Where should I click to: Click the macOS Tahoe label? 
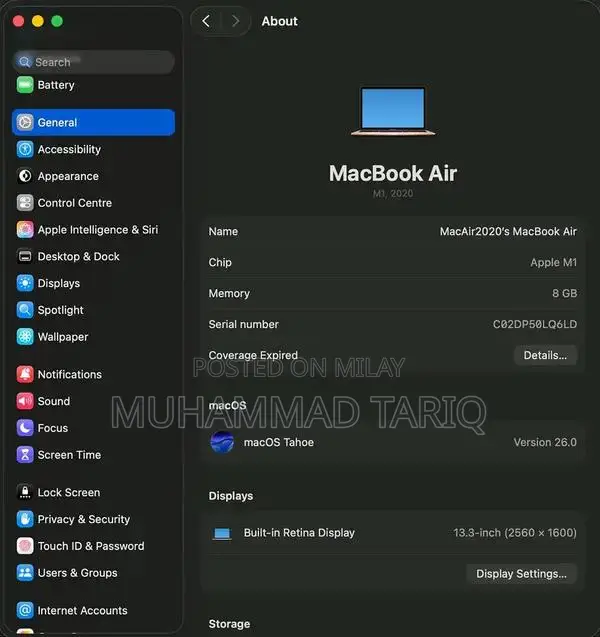pos(279,442)
